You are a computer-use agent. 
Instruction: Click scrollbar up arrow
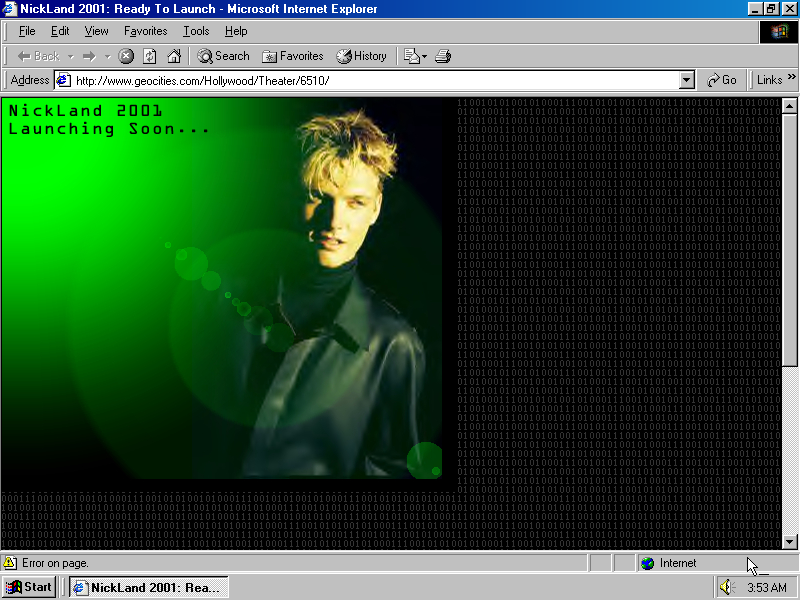click(x=789, y=106)
